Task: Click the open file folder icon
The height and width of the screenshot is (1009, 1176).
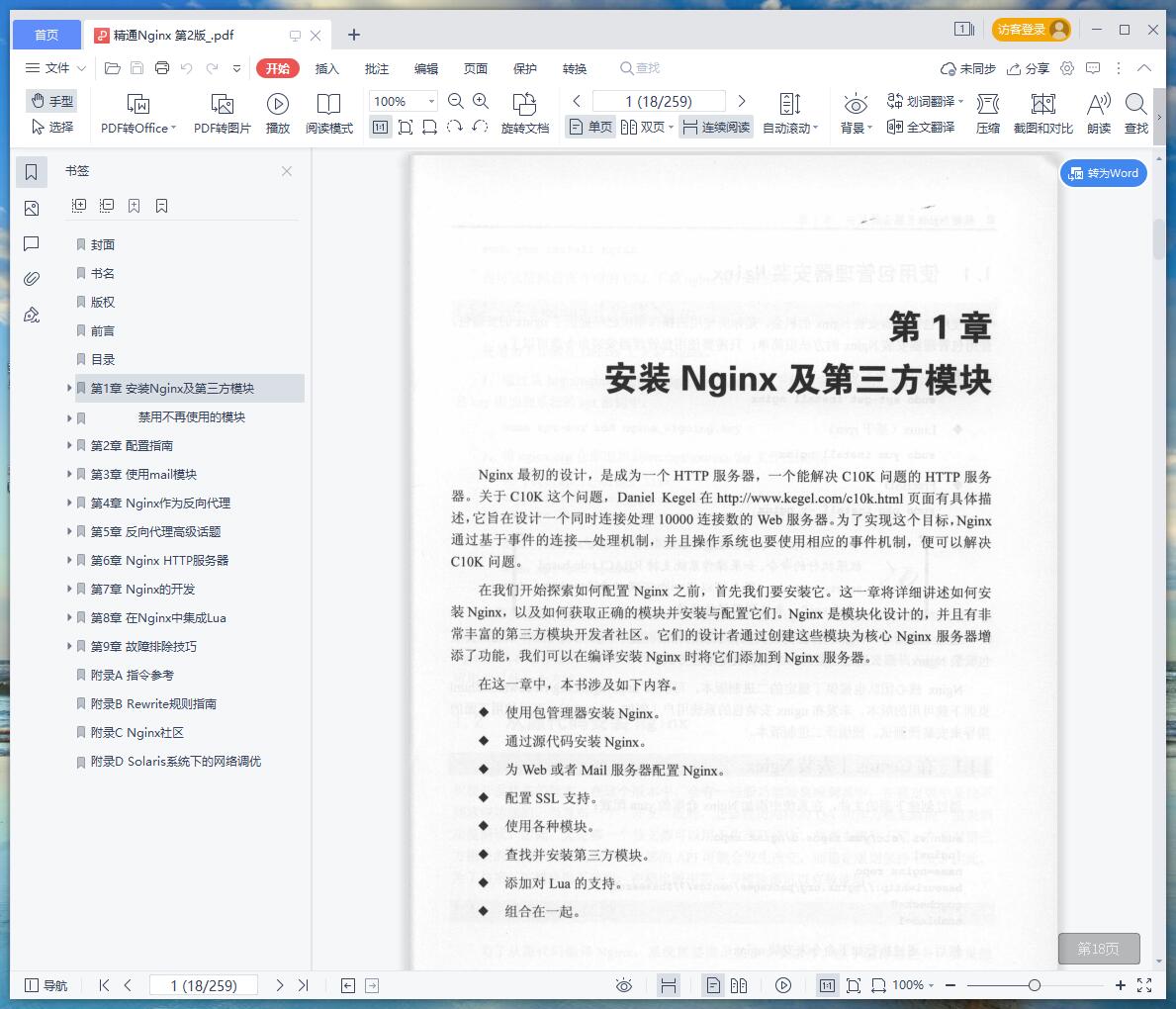Action: (113, 68)
